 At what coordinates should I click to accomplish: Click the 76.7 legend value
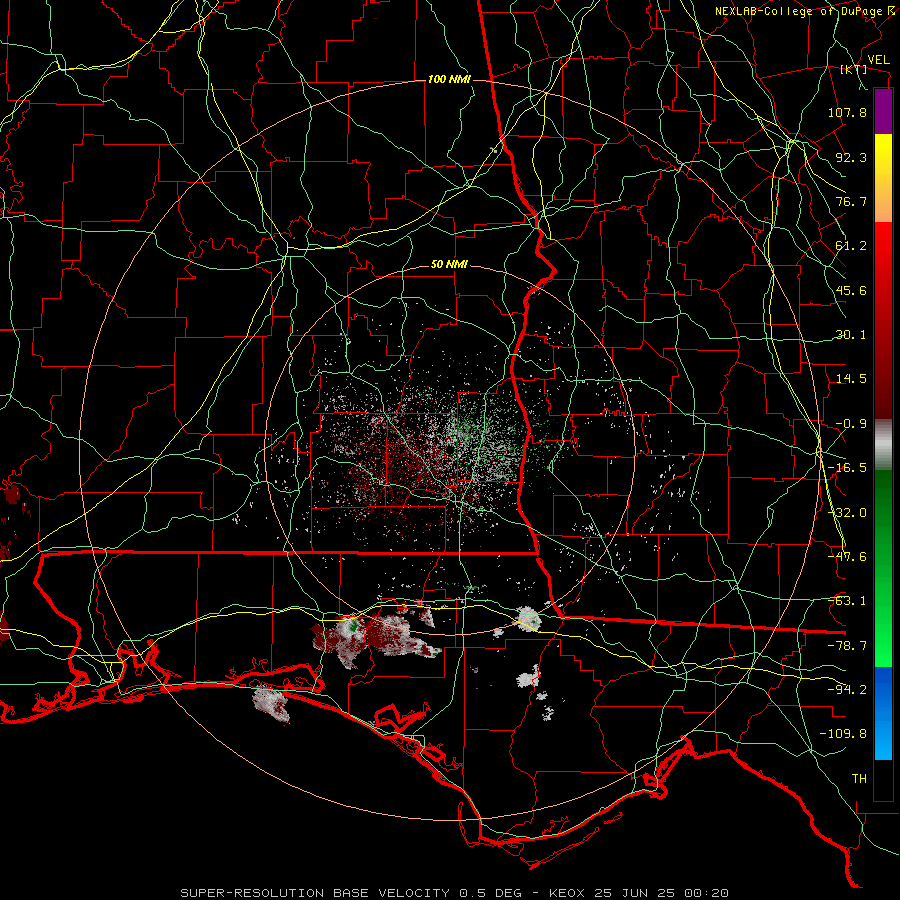[x=851, y=201]
